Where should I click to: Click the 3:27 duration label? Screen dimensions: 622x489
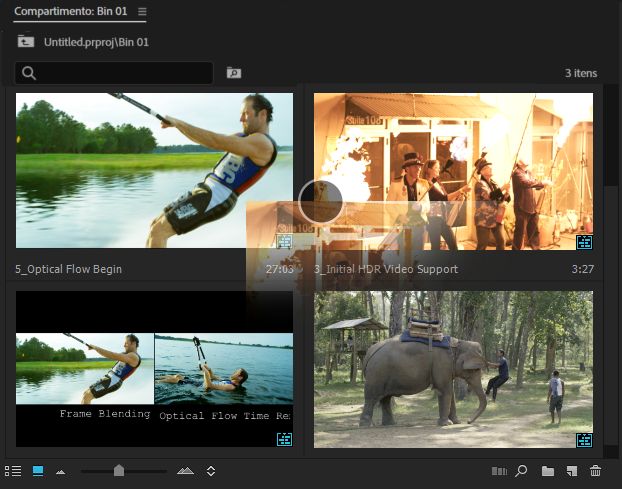[582, 269]
